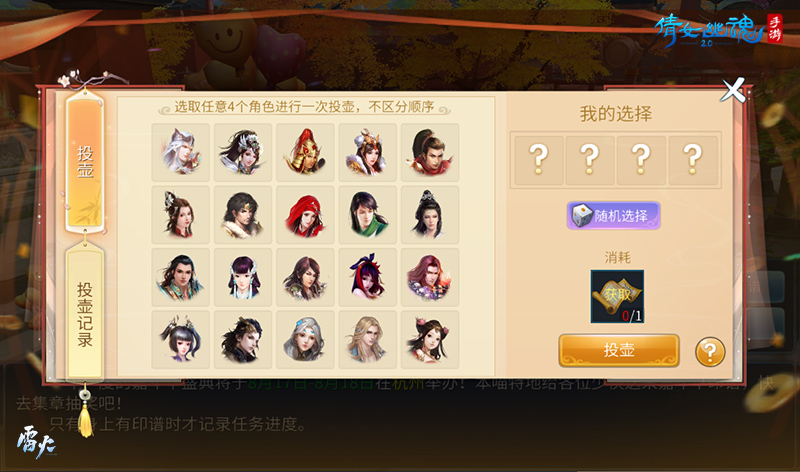
Task: Pick the girl with twin black buns
Action: point(181,339)
